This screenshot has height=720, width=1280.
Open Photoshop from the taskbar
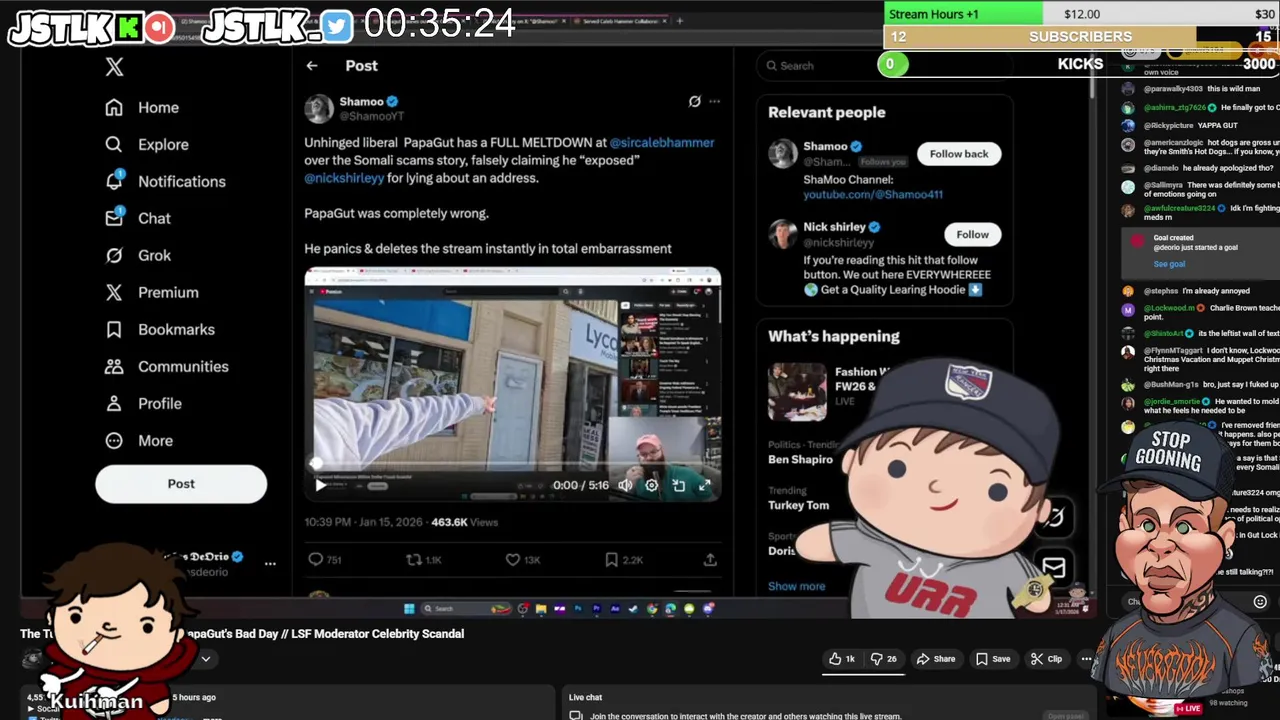[x=578, y=609]
